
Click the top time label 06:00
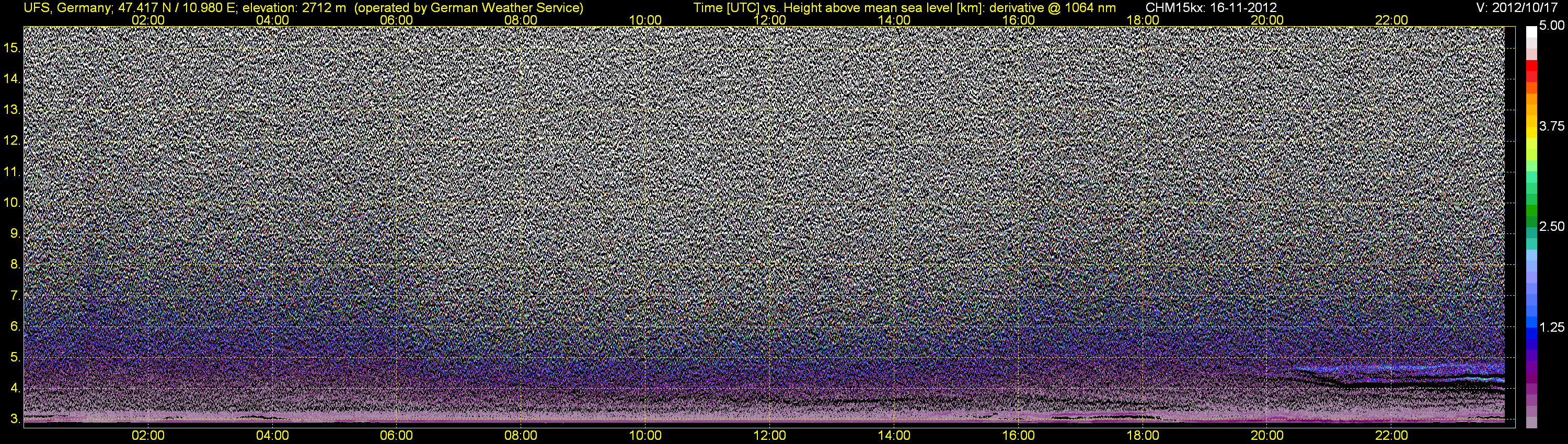(396, 20)
